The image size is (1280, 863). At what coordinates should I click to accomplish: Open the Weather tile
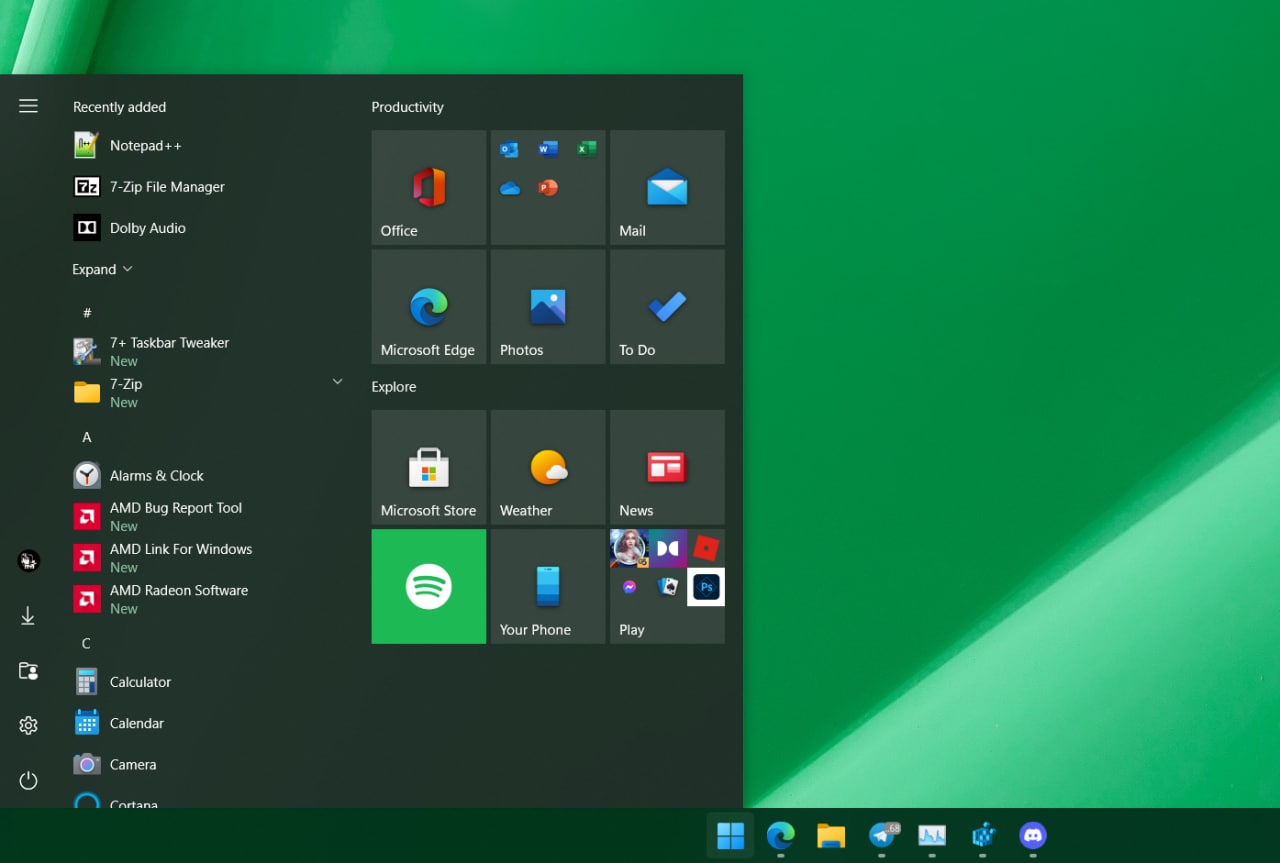(x=548, y=467)
